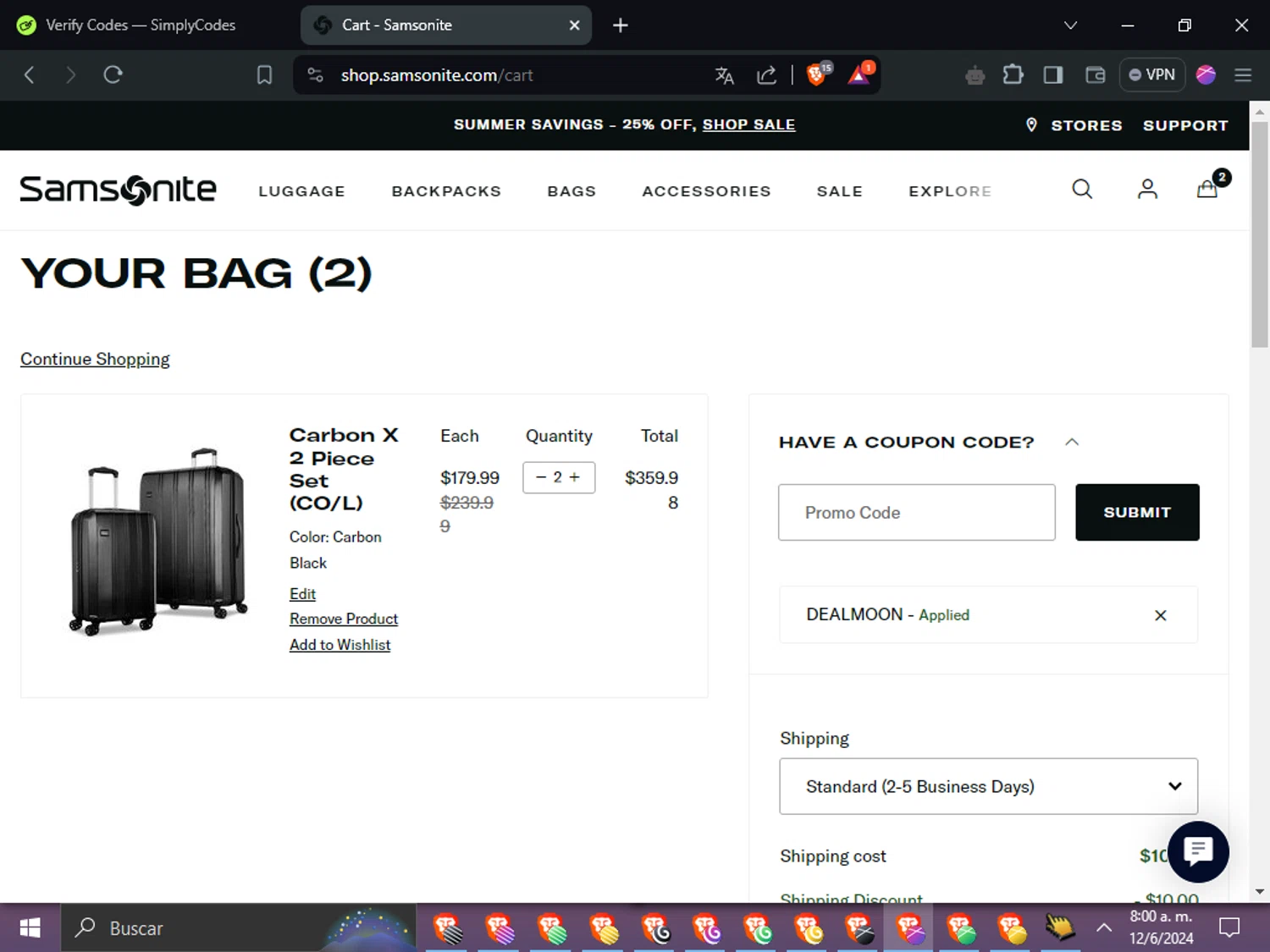This screenshot has width=1270, height=952.
Task: Open the tab search dropdown arrow
Action: pos(1070,25)
